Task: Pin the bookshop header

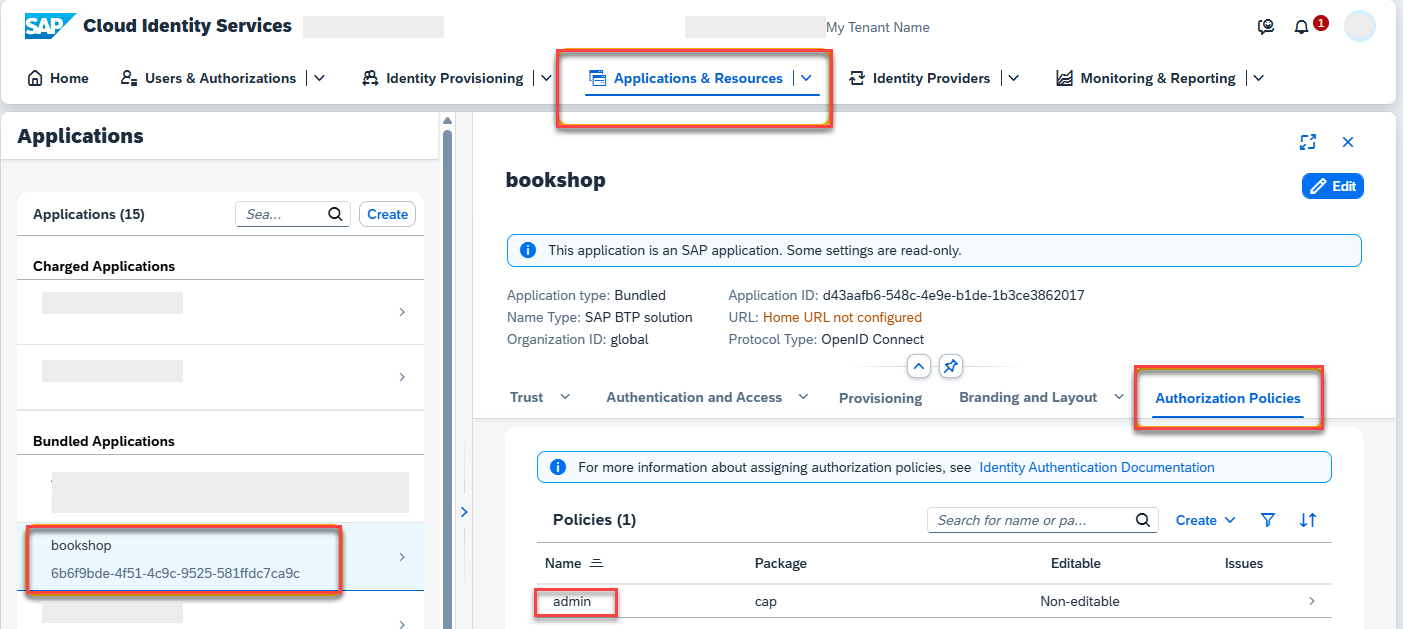Action: click(x=951, y=366)
